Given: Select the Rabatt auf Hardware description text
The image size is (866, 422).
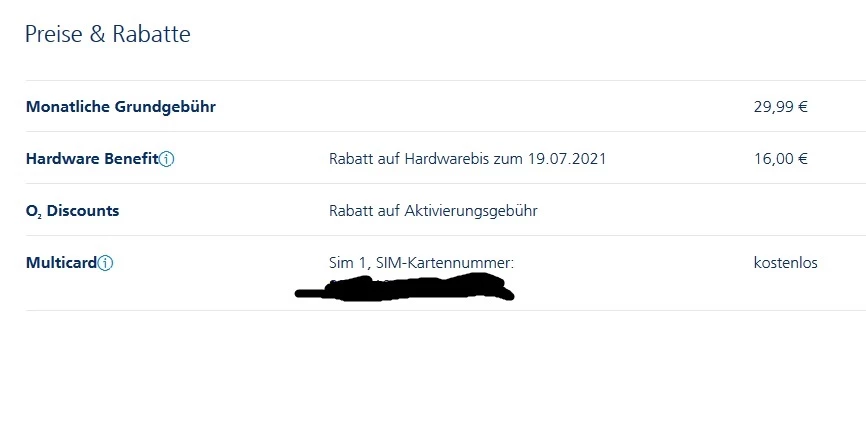Looking at the screenshot, I should (x=467, y=159).
